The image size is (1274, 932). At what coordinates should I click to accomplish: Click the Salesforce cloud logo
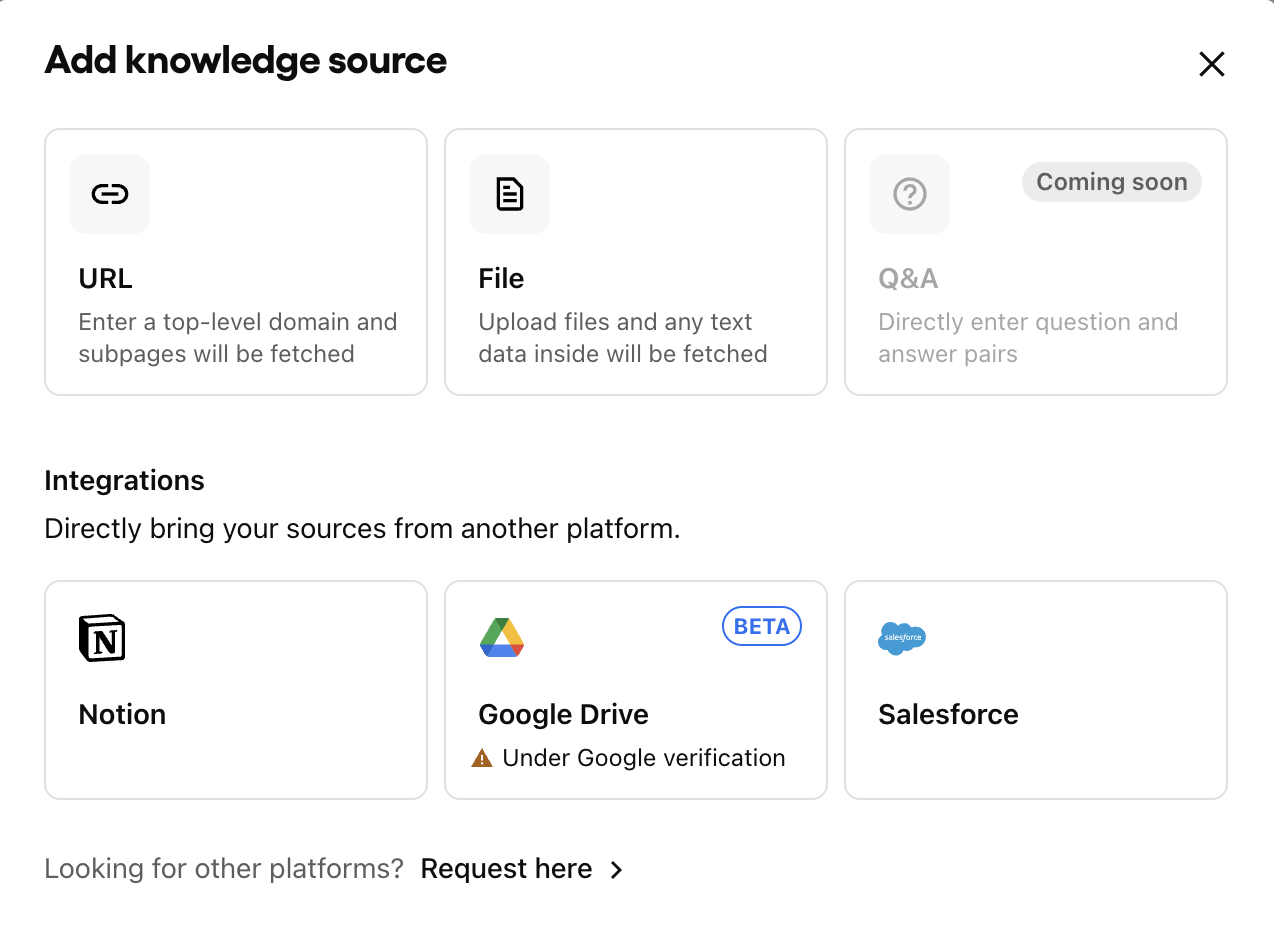(x=901, y=638)
